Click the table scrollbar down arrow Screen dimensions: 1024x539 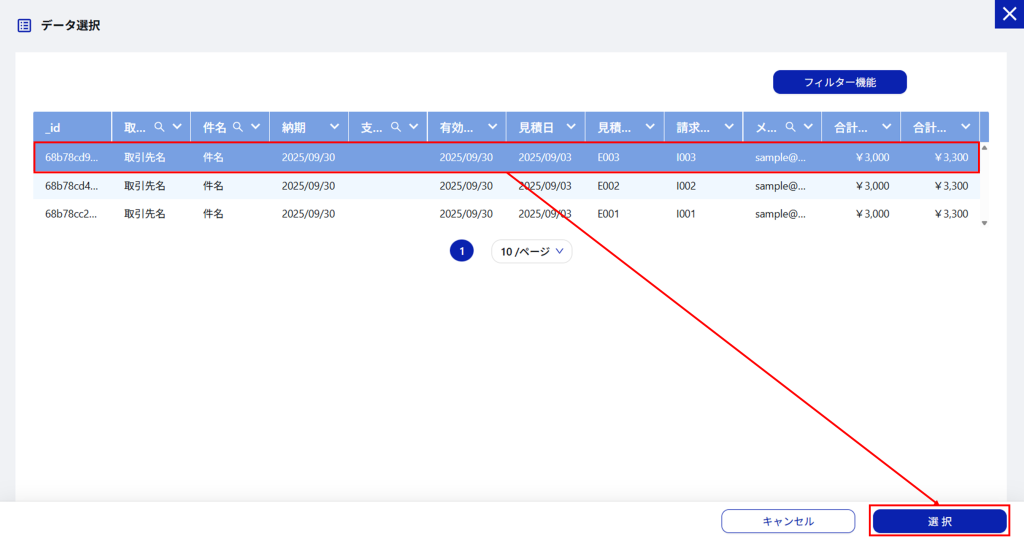coord(984,223)
